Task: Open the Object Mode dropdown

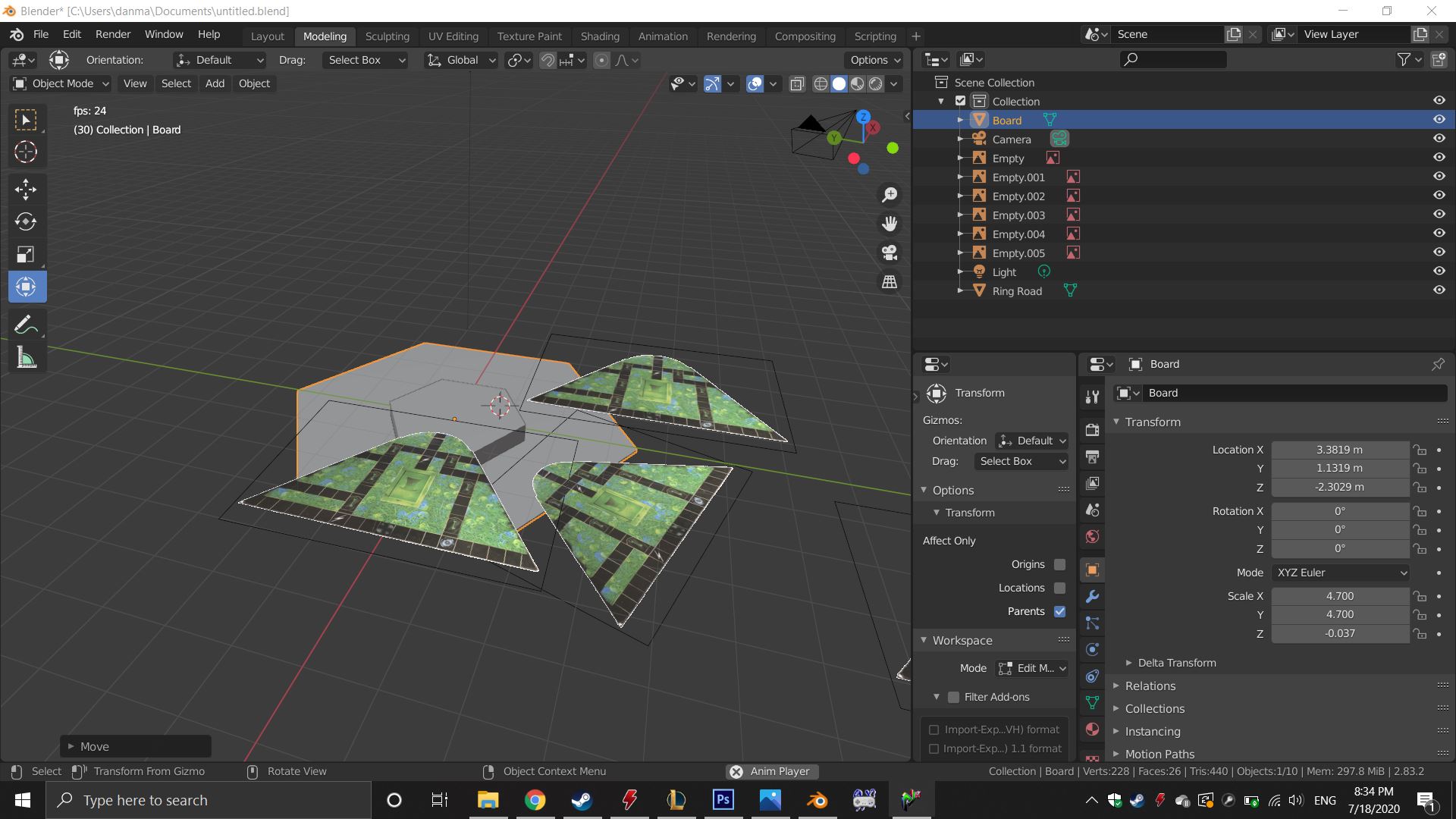Action: click(x=62, y=83)
